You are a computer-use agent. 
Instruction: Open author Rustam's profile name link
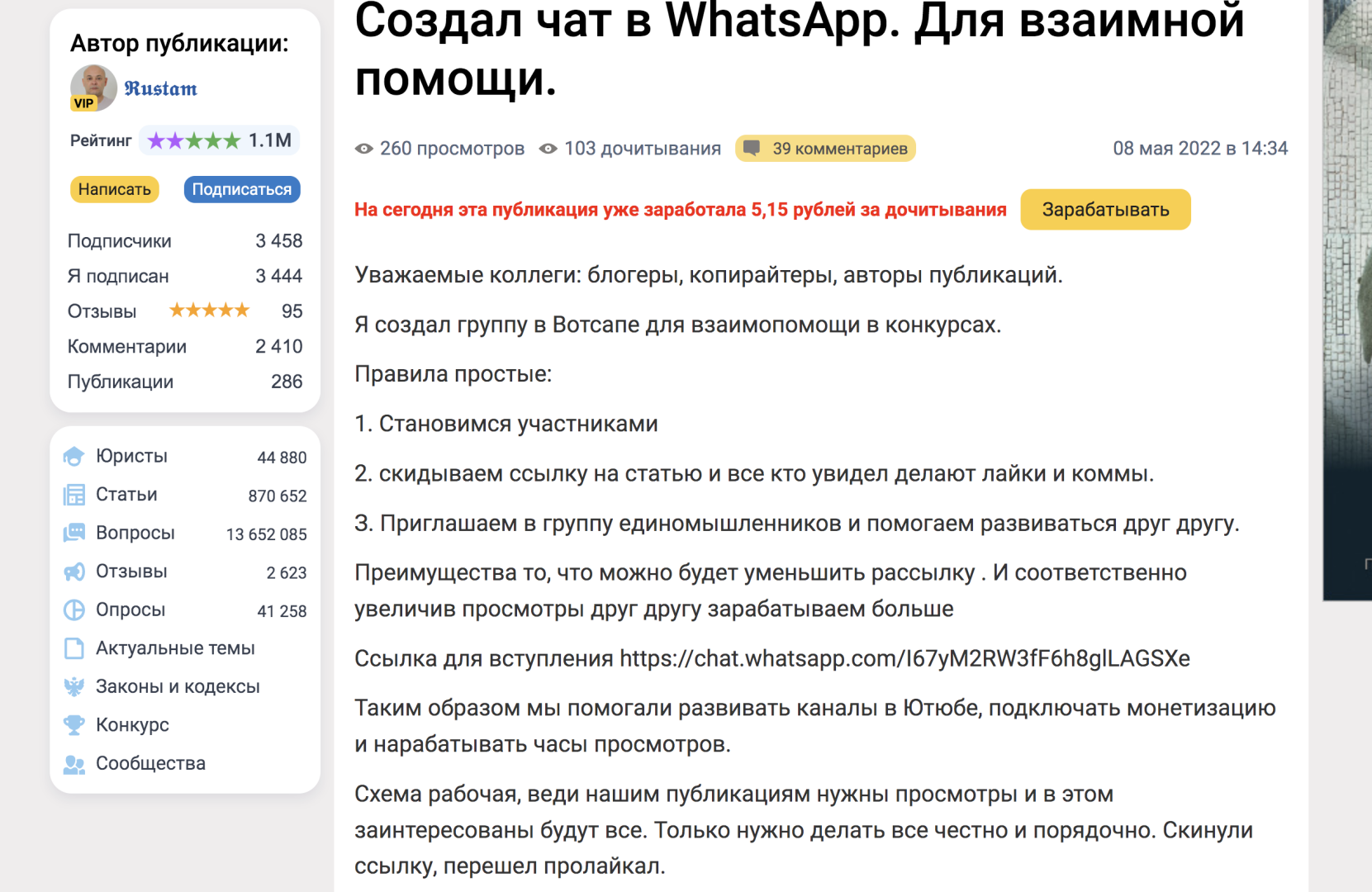tap(160, 88)
